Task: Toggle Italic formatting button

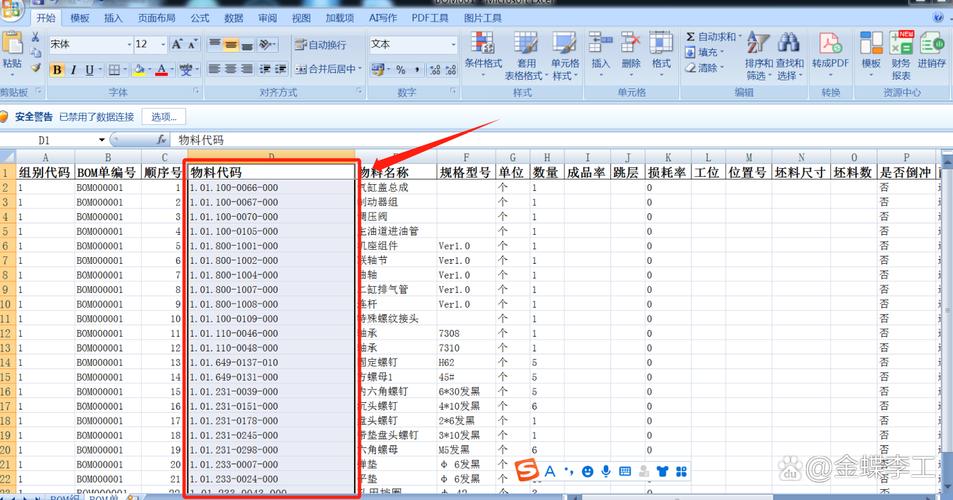Action: tap(73, 70)
